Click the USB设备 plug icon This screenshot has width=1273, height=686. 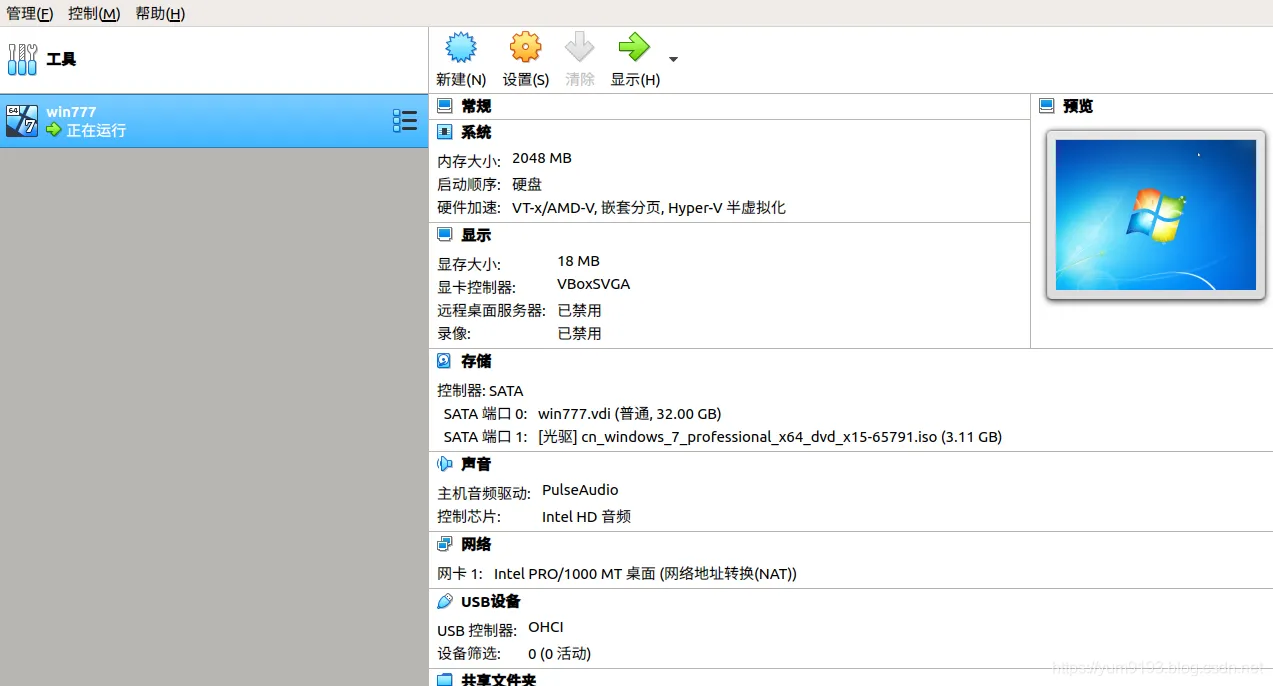tap(445, 601)
